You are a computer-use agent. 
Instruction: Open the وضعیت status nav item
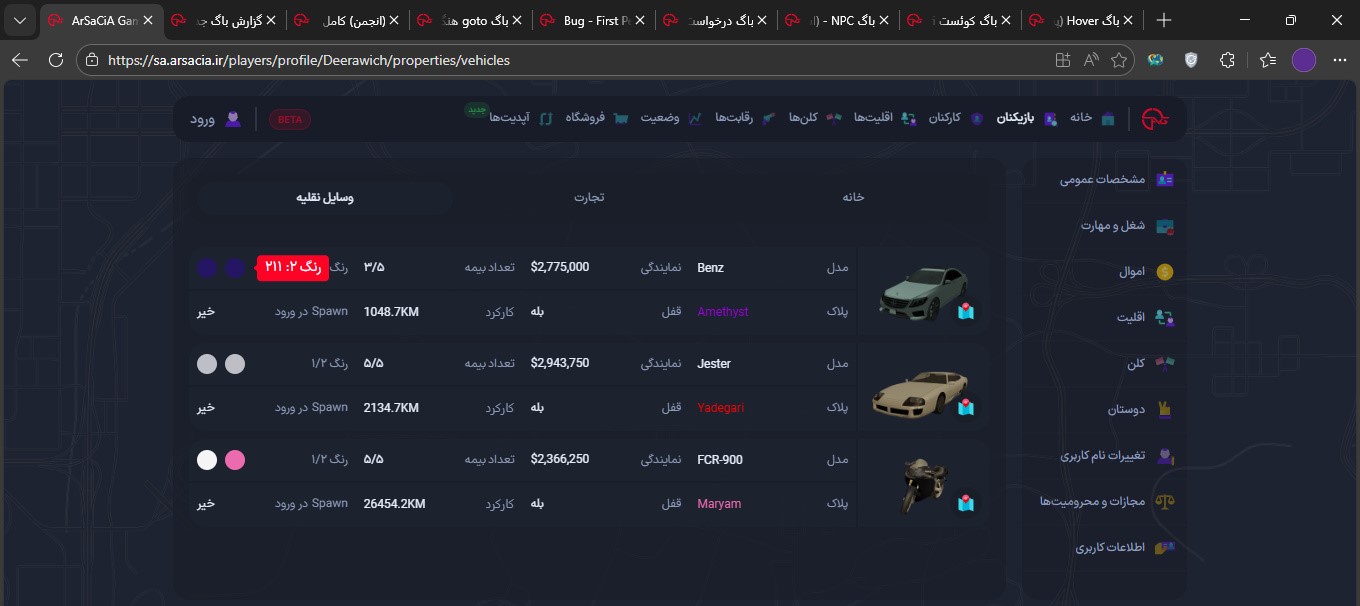(x=670, y=118)
